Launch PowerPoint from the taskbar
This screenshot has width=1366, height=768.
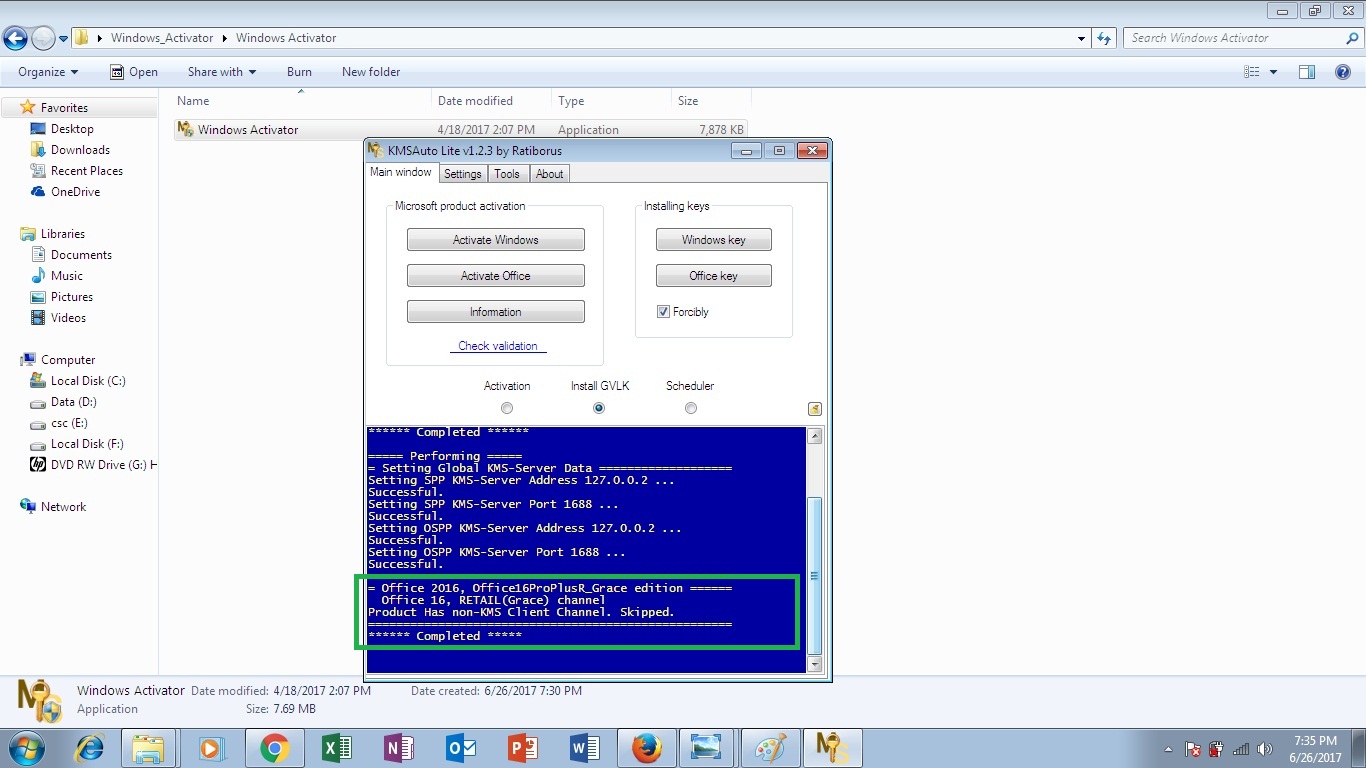(522, 748)
